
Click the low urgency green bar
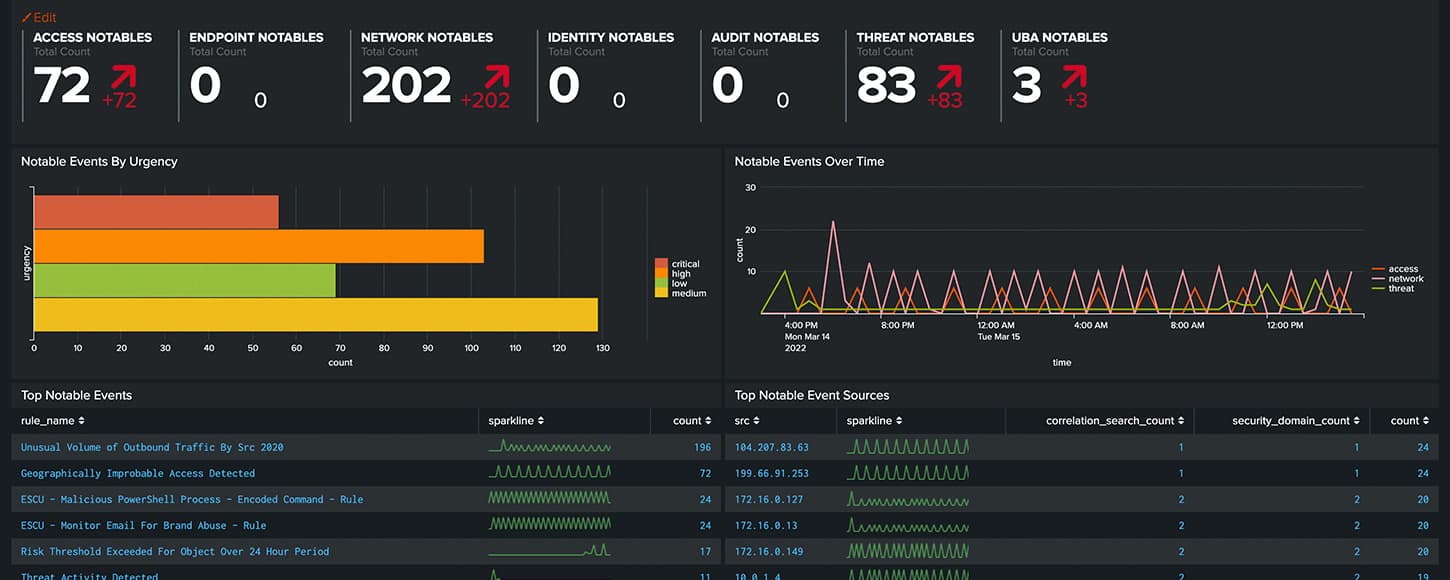coord(185,280)
